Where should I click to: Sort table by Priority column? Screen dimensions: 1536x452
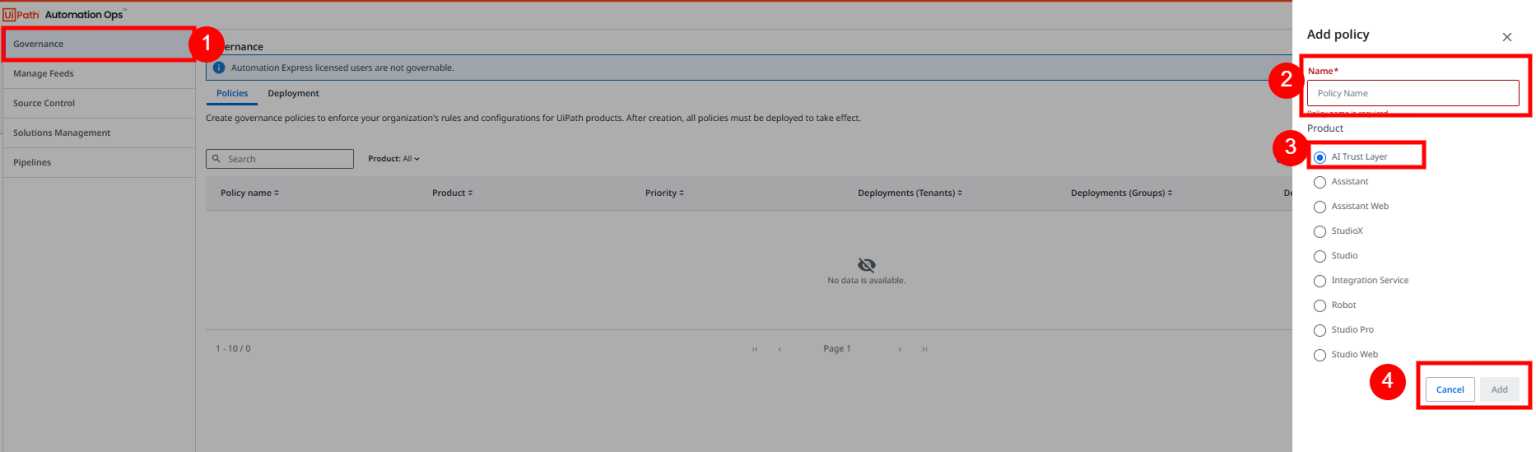[x=664, y=193]
